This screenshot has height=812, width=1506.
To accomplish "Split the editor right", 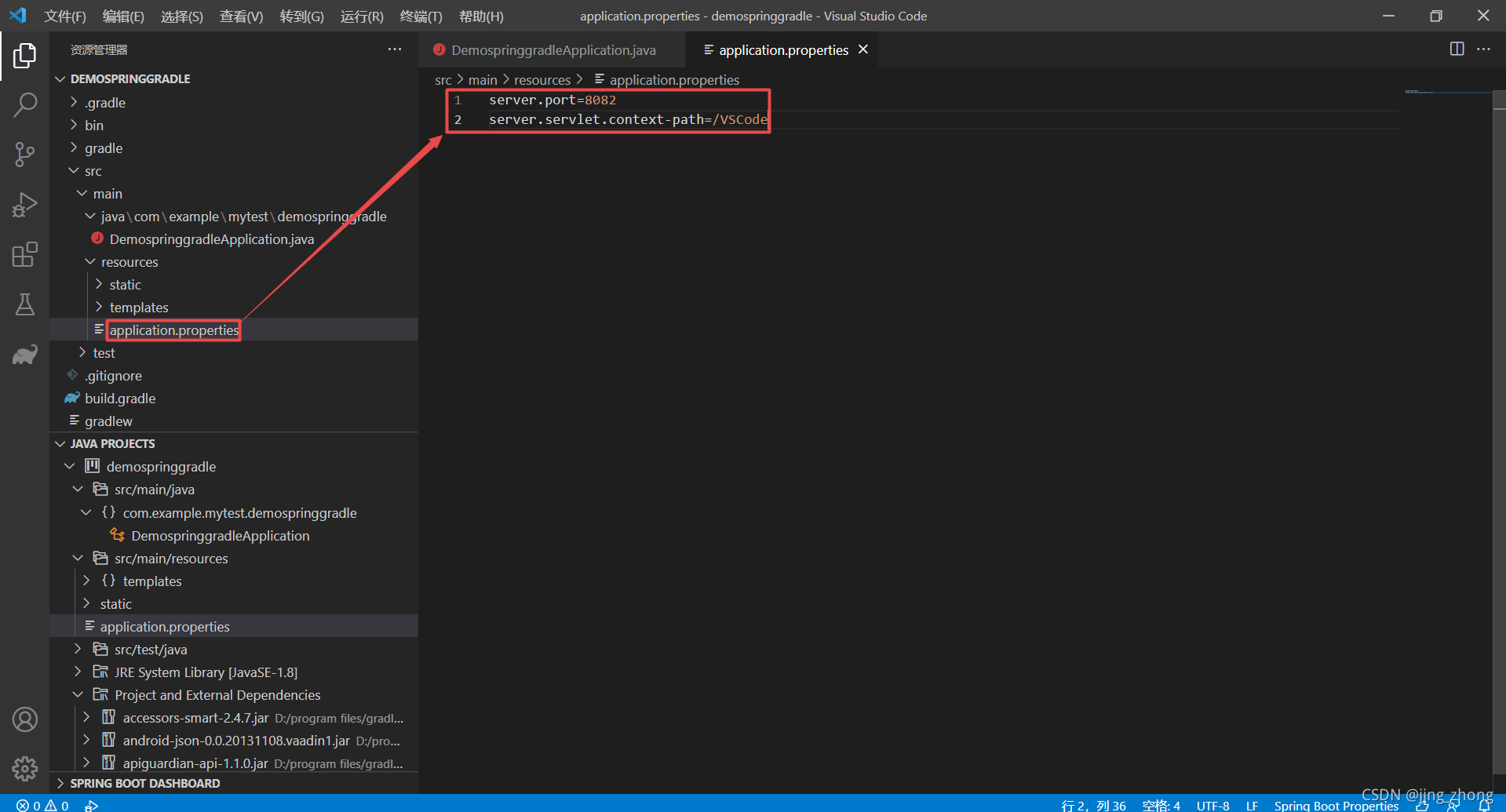I will click(1457, 49).
